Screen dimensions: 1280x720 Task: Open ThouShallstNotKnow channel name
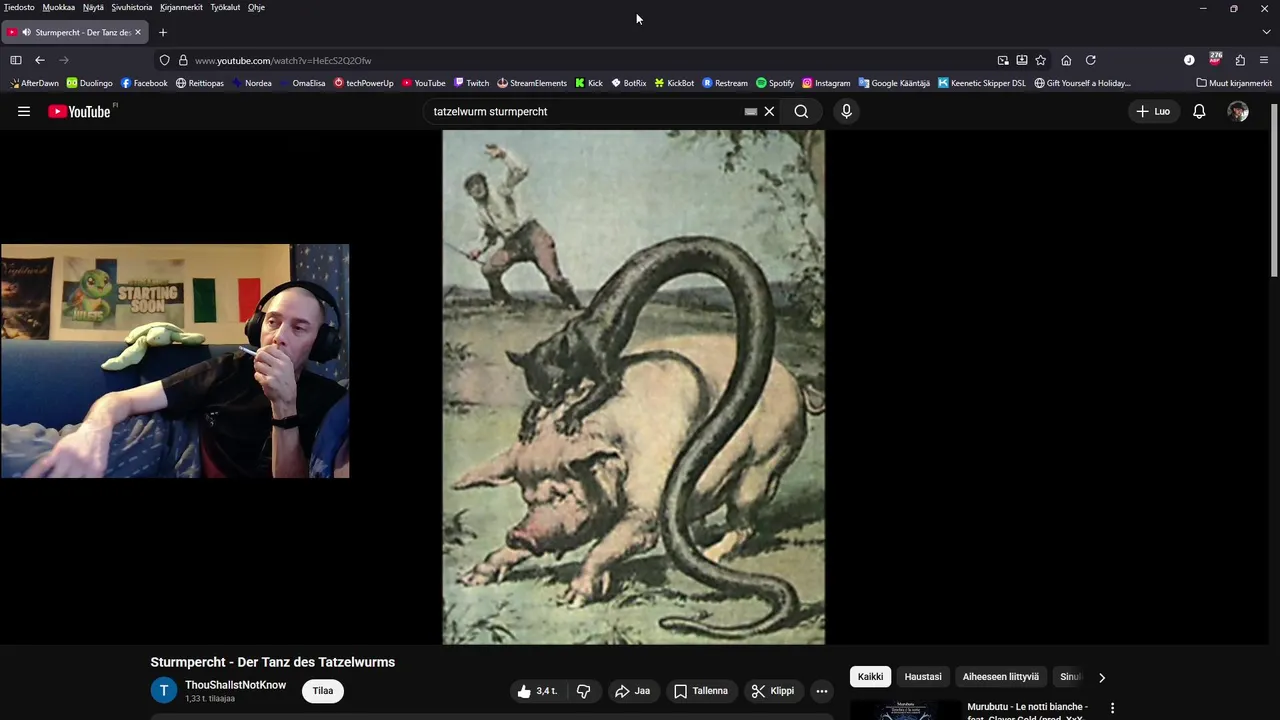235,685
